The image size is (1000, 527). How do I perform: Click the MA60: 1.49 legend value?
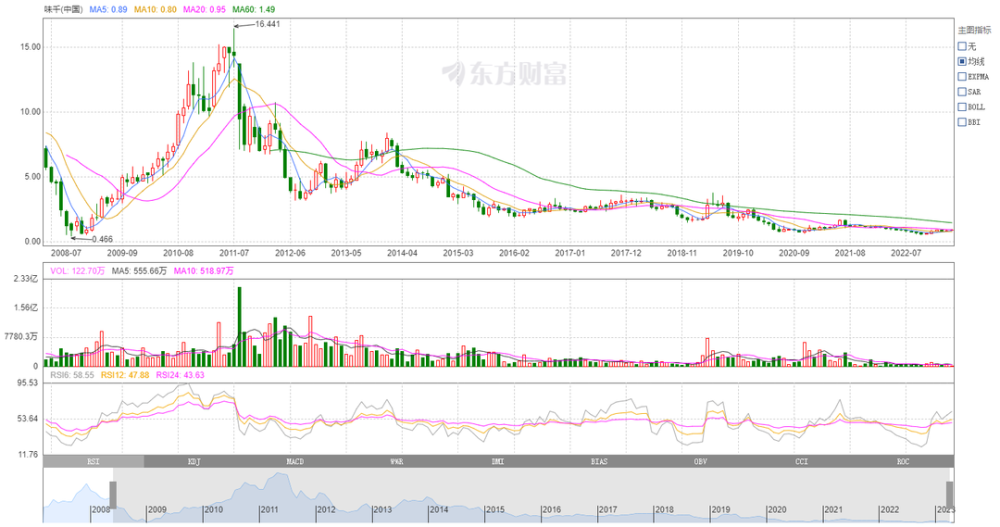pyautogui.click(x=254, y=10)
